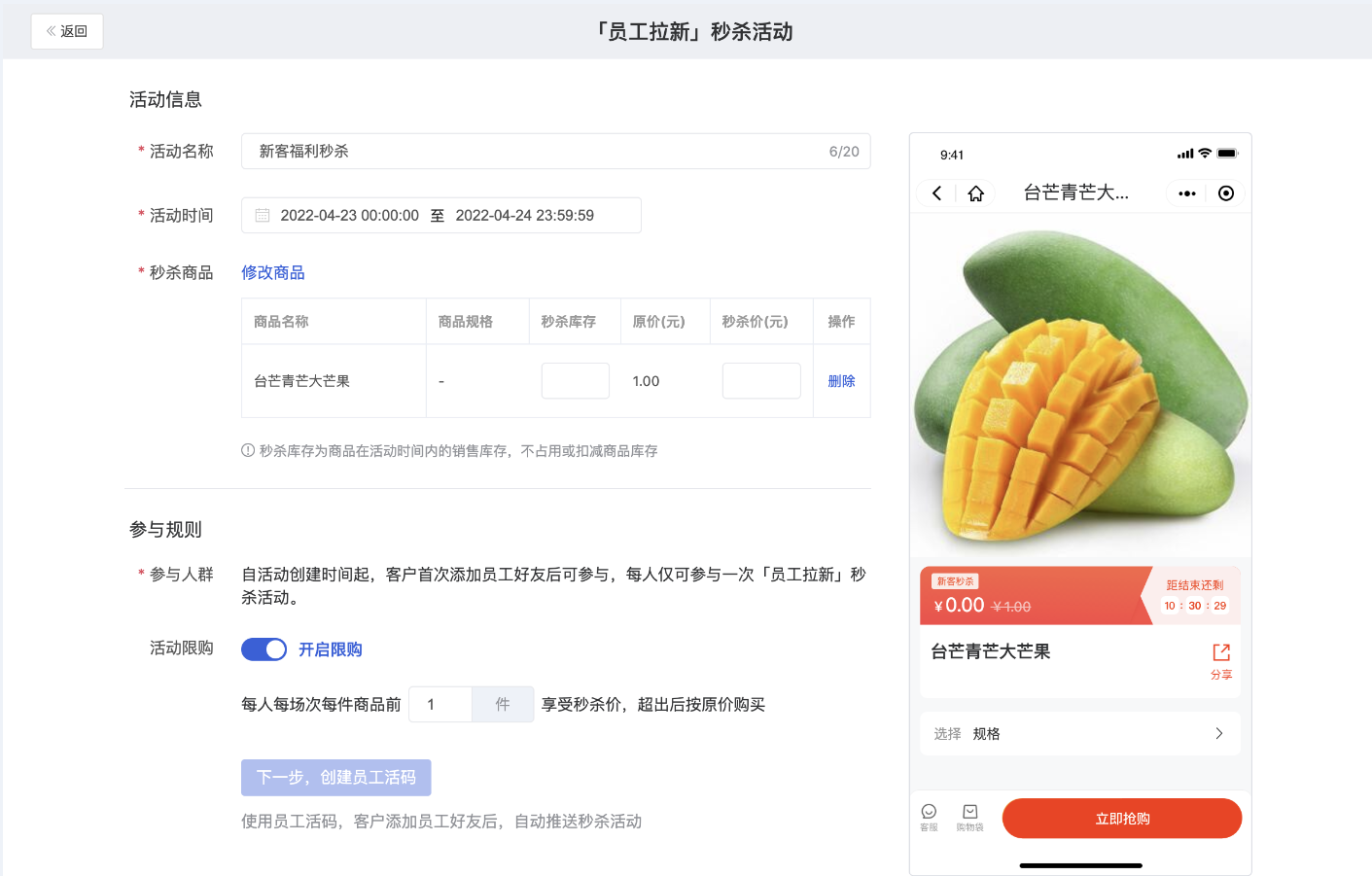Click the 活动信息 section heading
1372x876 pixels.
tap(166, 99)
